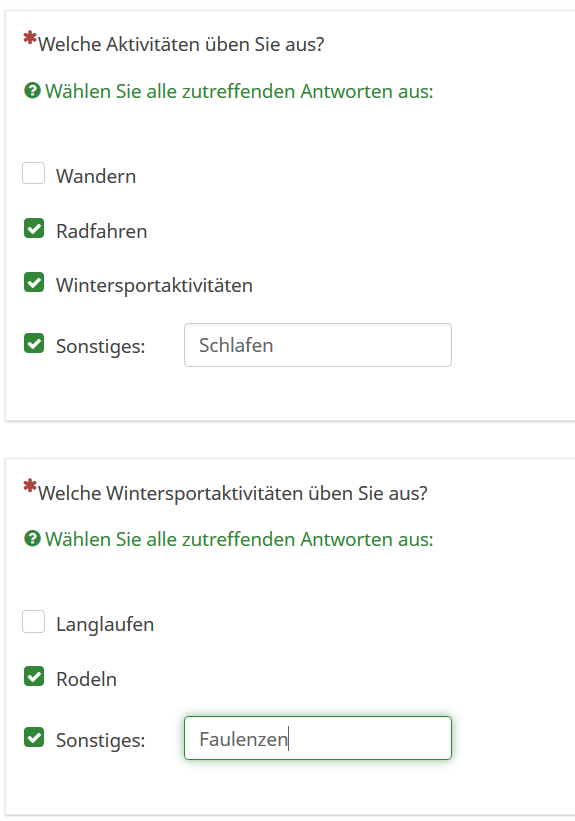The height and width of the screenshot is (821, 575).
Task: Click the red required asterisk before 'Welche Aktivitäten'
Action: (30, 39)
